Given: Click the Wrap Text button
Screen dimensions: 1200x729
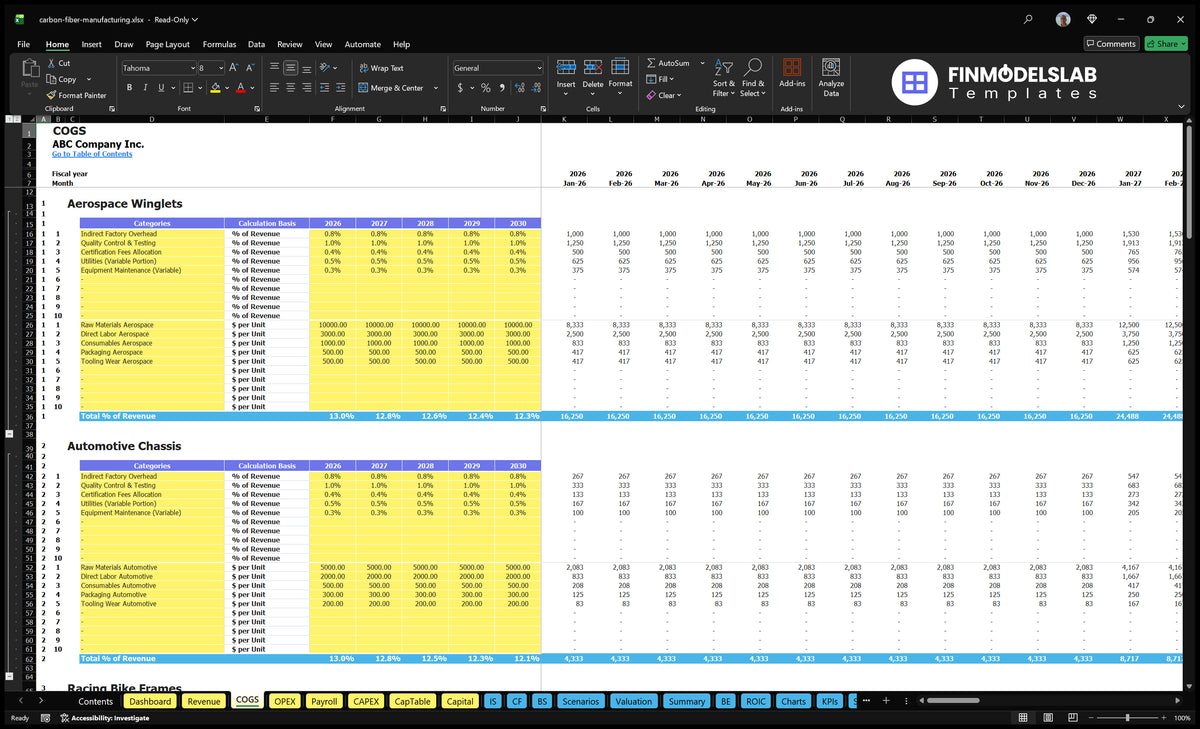Looking at the screenshot, I should coord(381,68).
